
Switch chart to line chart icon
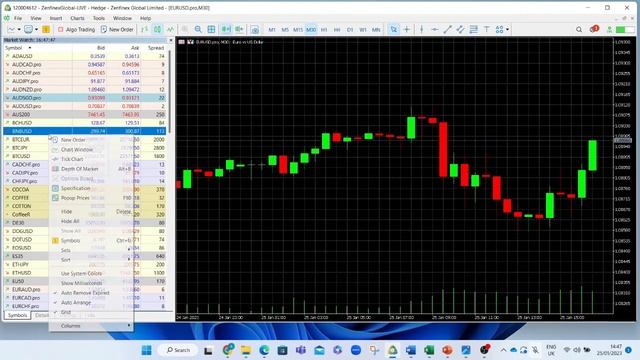(170, 29)
